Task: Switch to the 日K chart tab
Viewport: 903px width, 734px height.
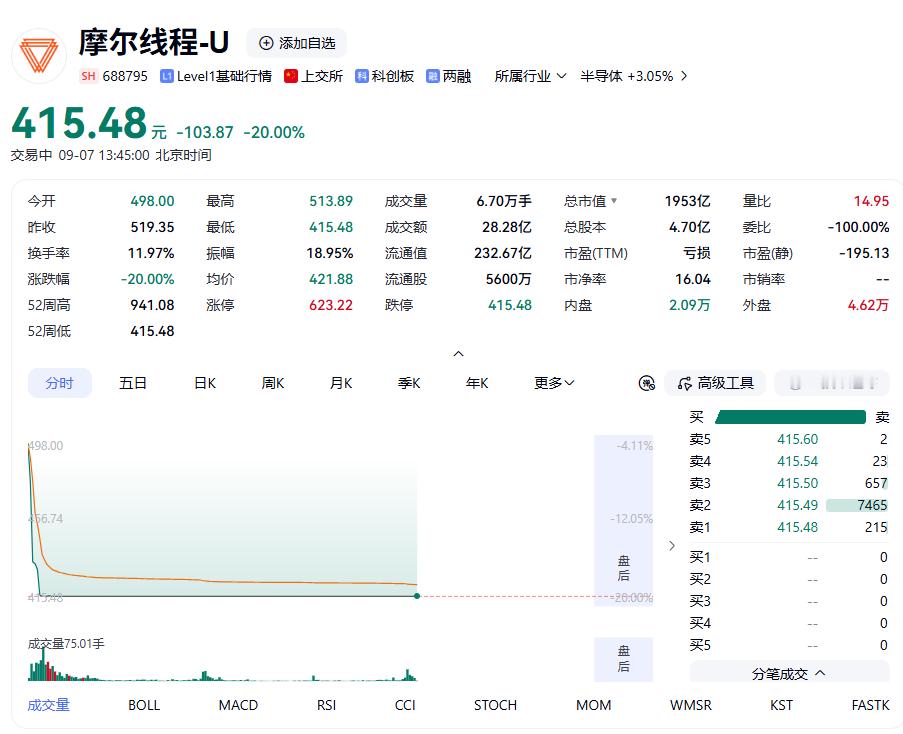Action: 205,383
